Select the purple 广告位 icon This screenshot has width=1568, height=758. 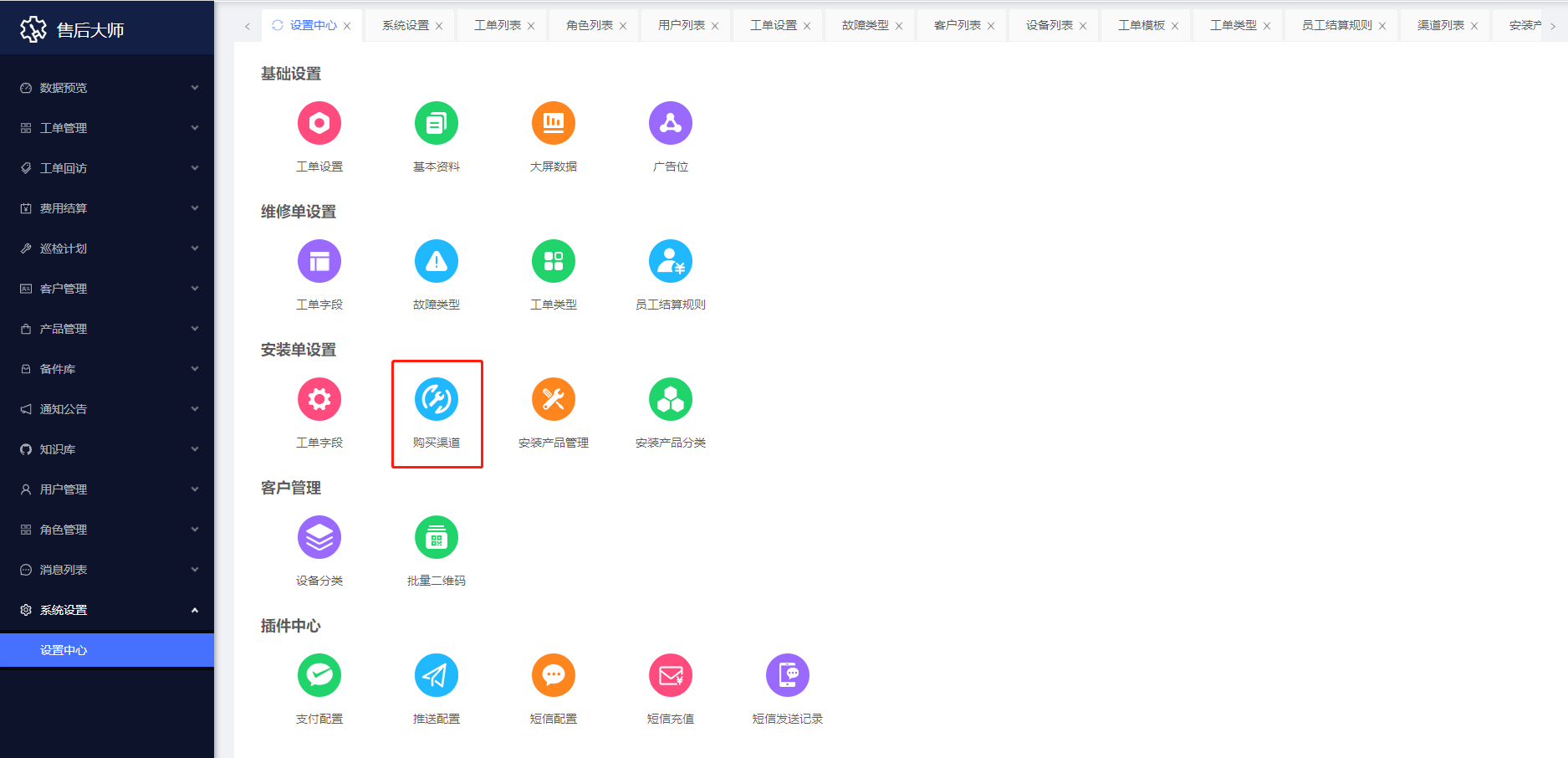click(671, 124)
